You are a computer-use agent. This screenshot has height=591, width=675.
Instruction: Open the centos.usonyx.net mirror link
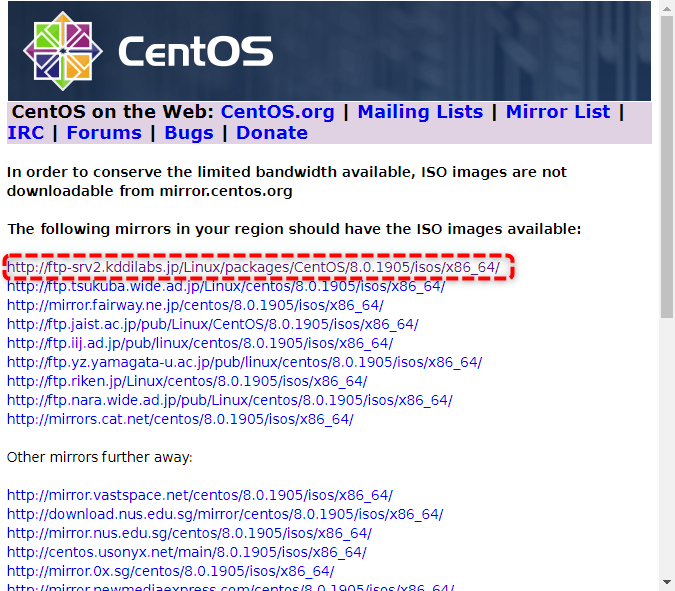click(x=186, y=552)
